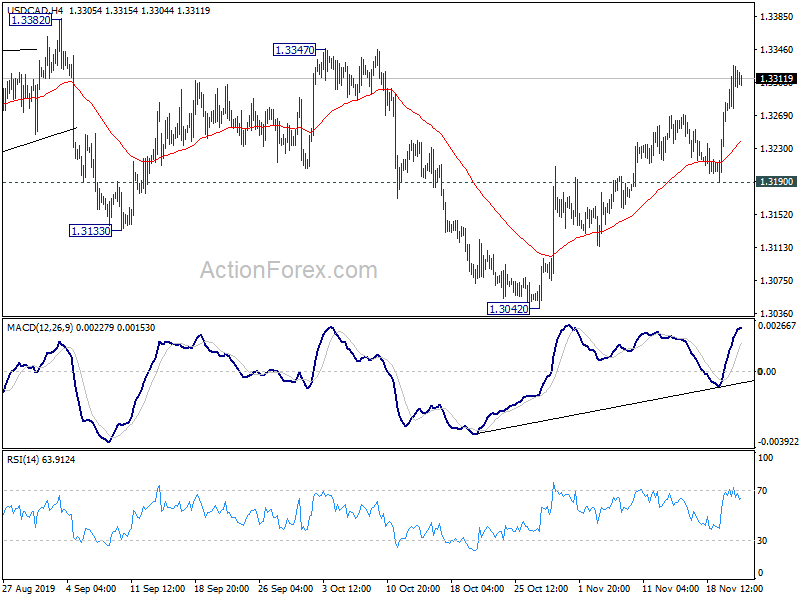Click the 11 Sep 12:00 time label
Image resolution: width=800 pixels, height=600 pixels.
[157, 588]
